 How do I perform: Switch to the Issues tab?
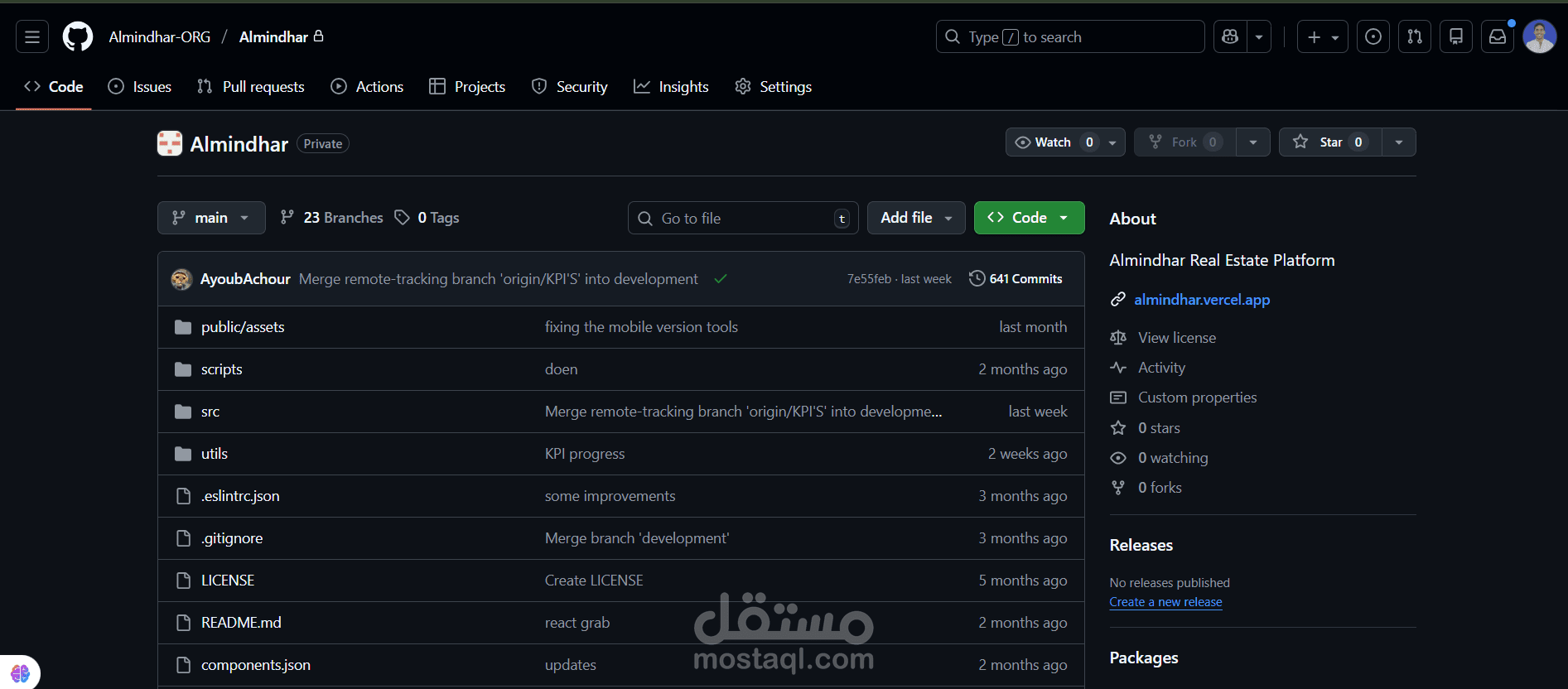click(140, 87)
